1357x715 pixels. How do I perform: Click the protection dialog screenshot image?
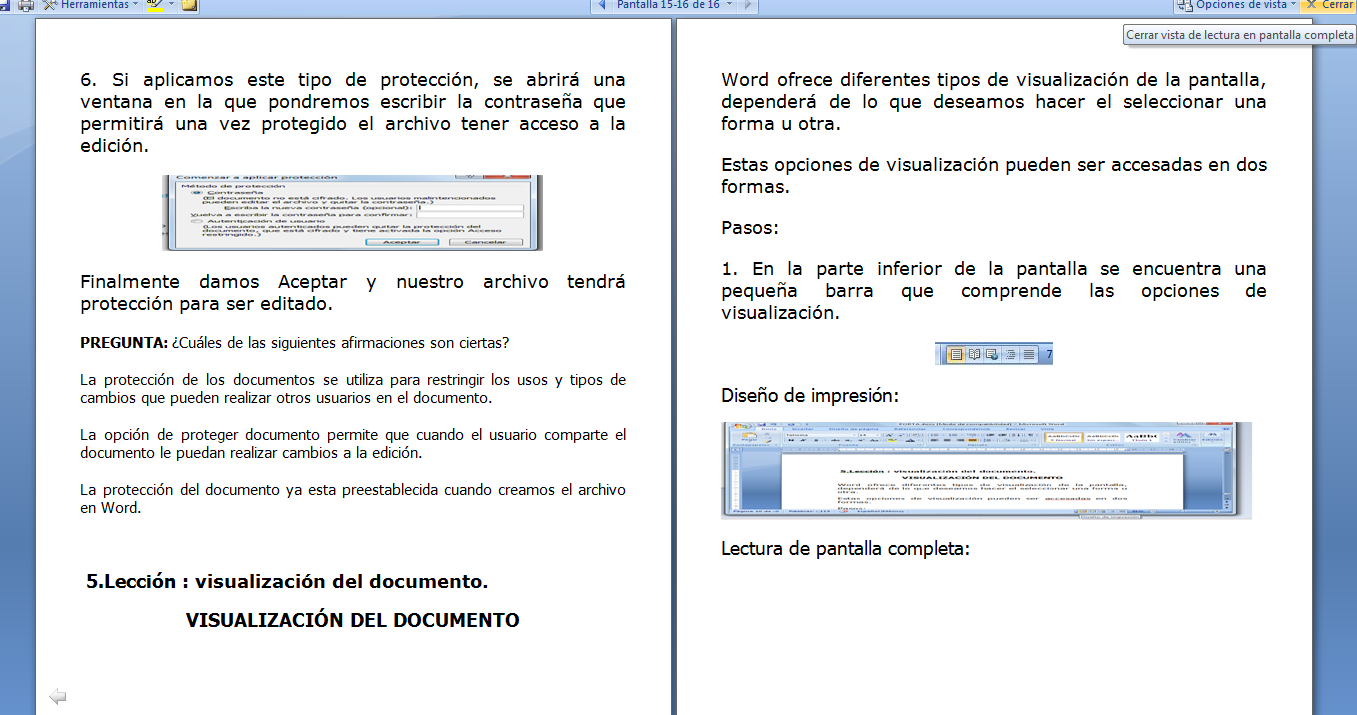click(x=352, y=212)
